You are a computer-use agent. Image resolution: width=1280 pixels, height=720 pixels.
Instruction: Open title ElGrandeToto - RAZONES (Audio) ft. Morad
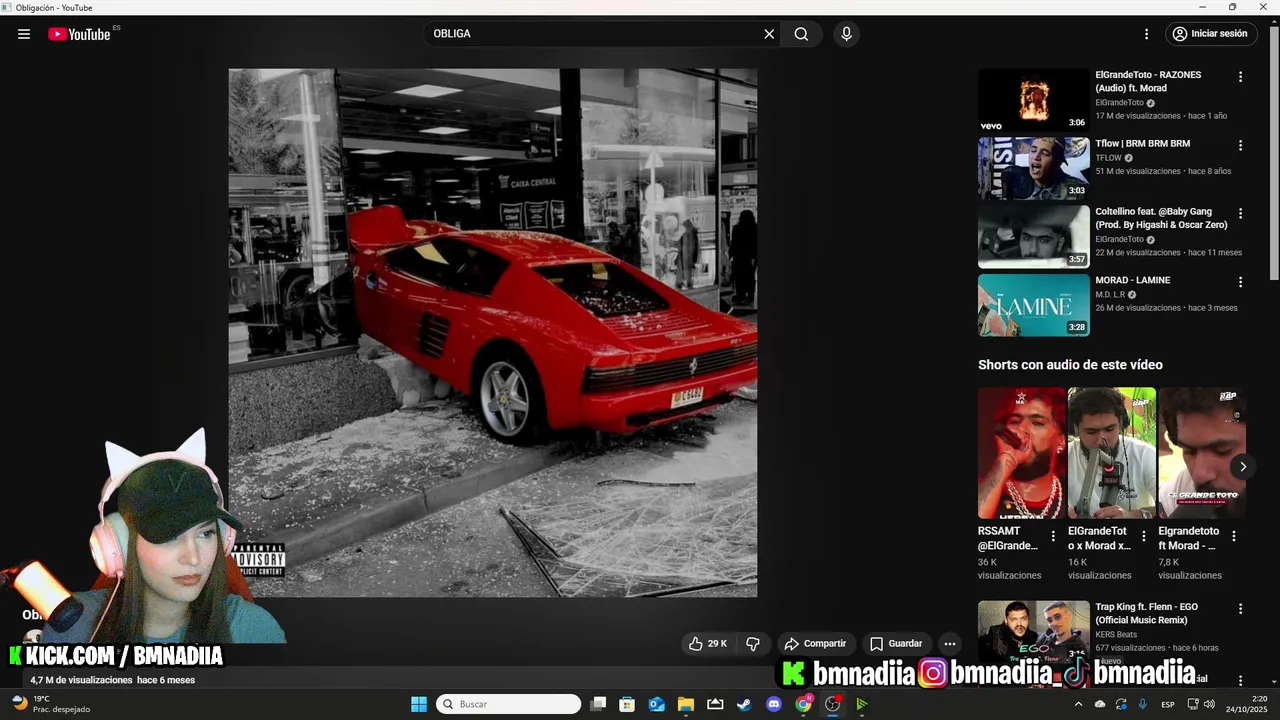coord(1148,81)
